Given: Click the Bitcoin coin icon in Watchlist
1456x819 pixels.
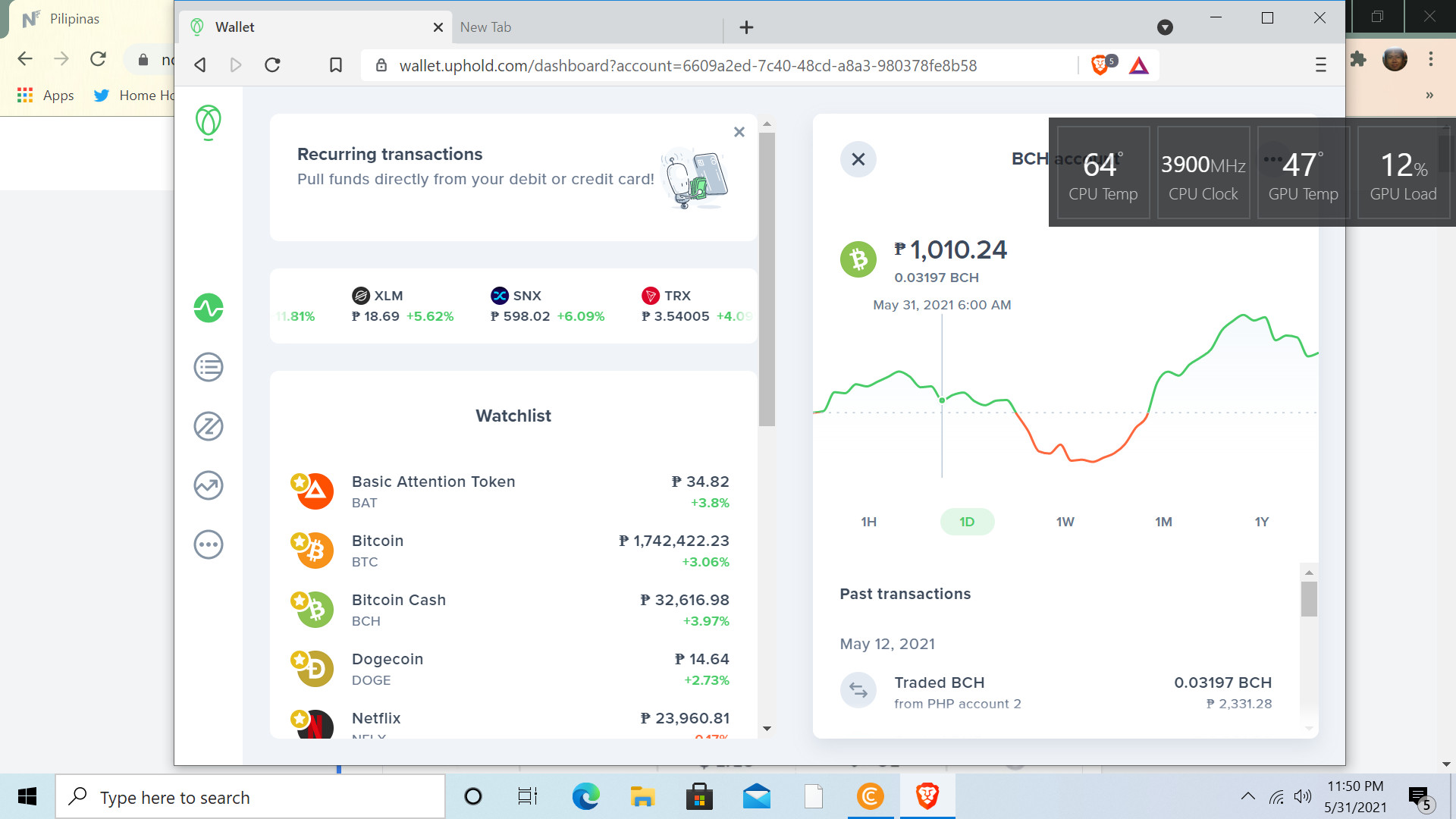Looking at the screenshot, I should 315,551.
